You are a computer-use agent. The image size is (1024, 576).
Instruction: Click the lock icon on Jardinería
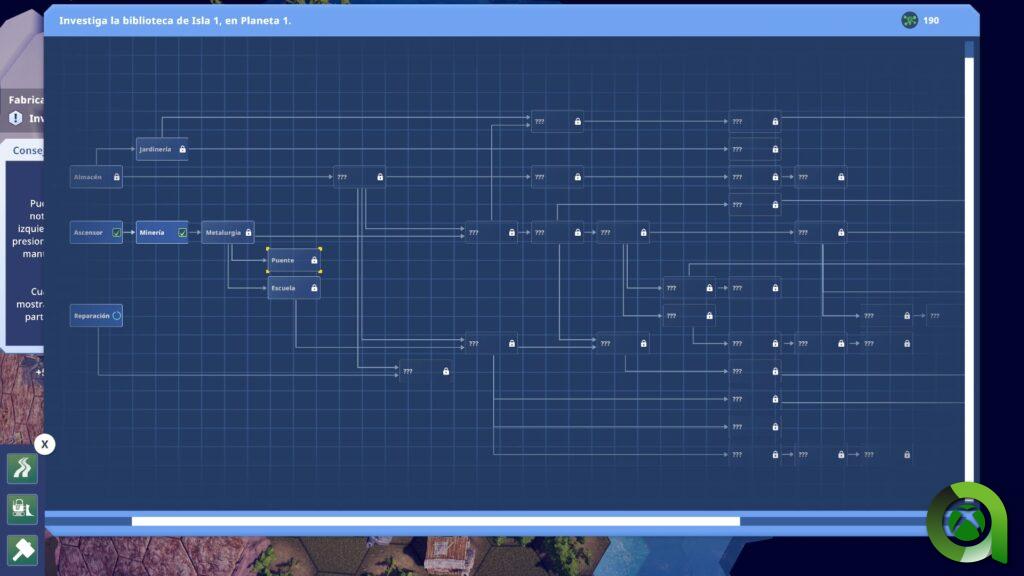click(x=182, y=149)
